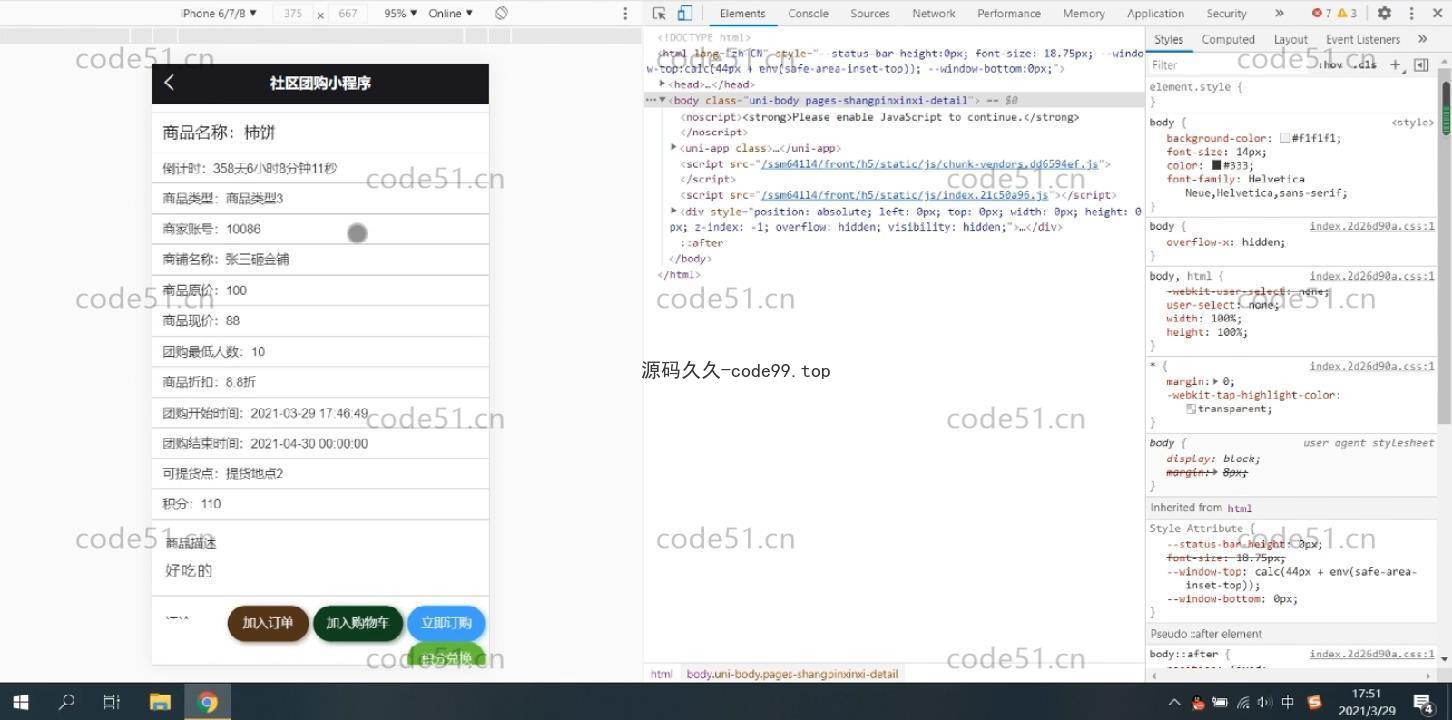1452x720 pixels.
Task: Click Chrome icon on taskbar
Action: click(207, 702)
